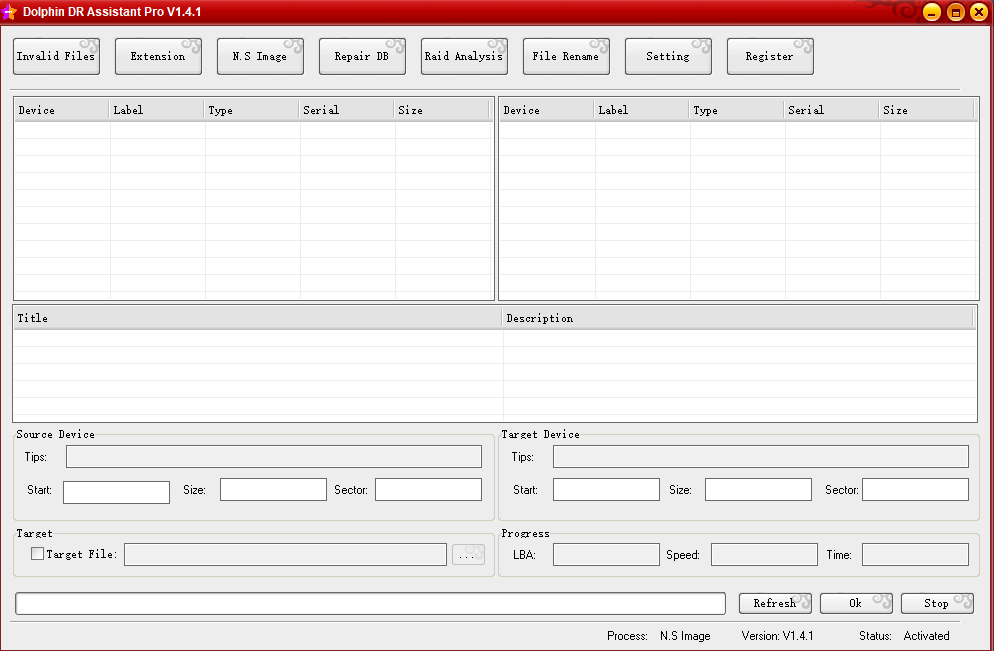The height and width of the screenshot is (651, 994).
Task: Click the bottom progress bar
Action: coord(370,603)
